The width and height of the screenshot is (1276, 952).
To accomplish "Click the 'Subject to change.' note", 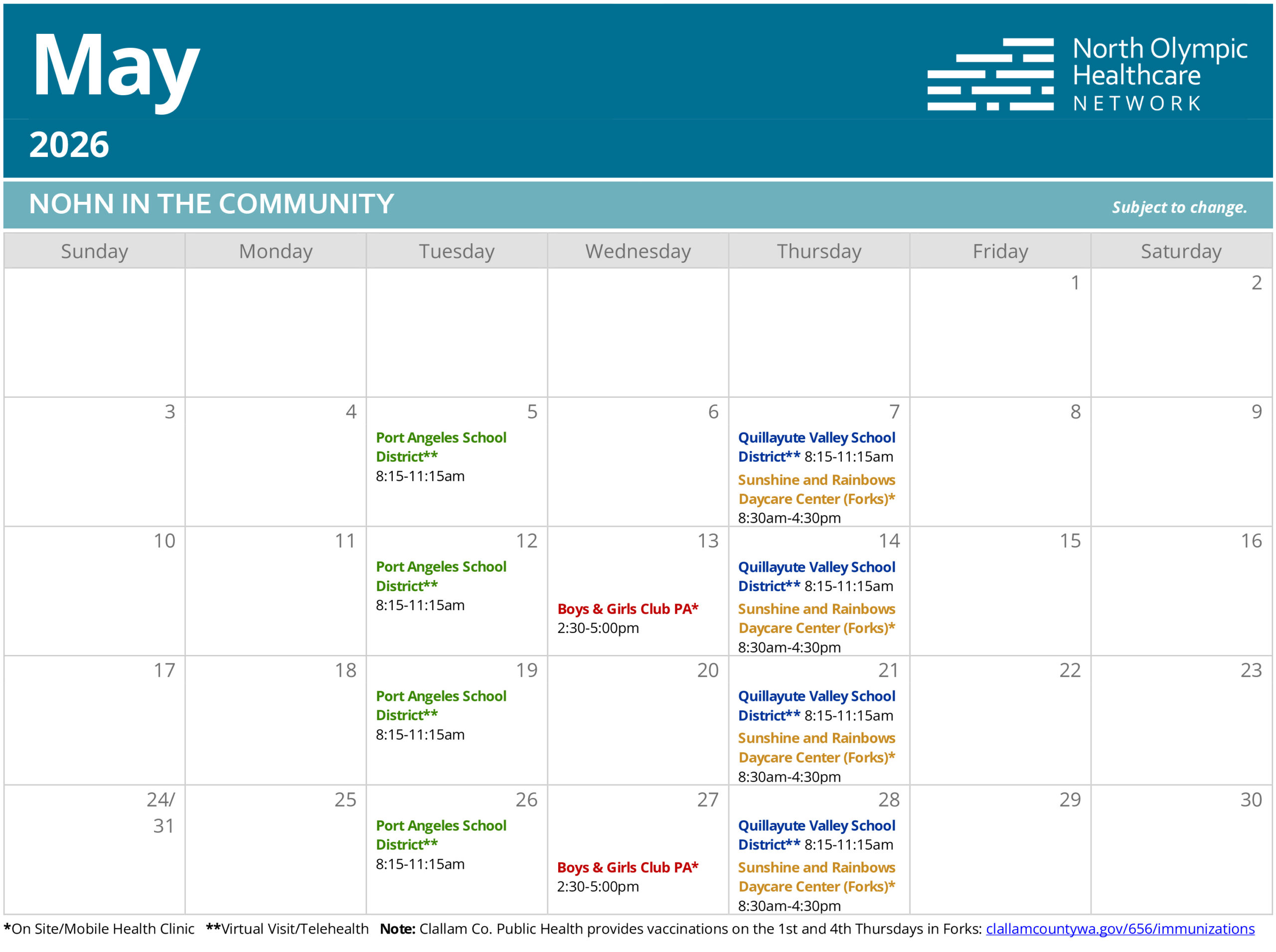I will coord(1179,207).
